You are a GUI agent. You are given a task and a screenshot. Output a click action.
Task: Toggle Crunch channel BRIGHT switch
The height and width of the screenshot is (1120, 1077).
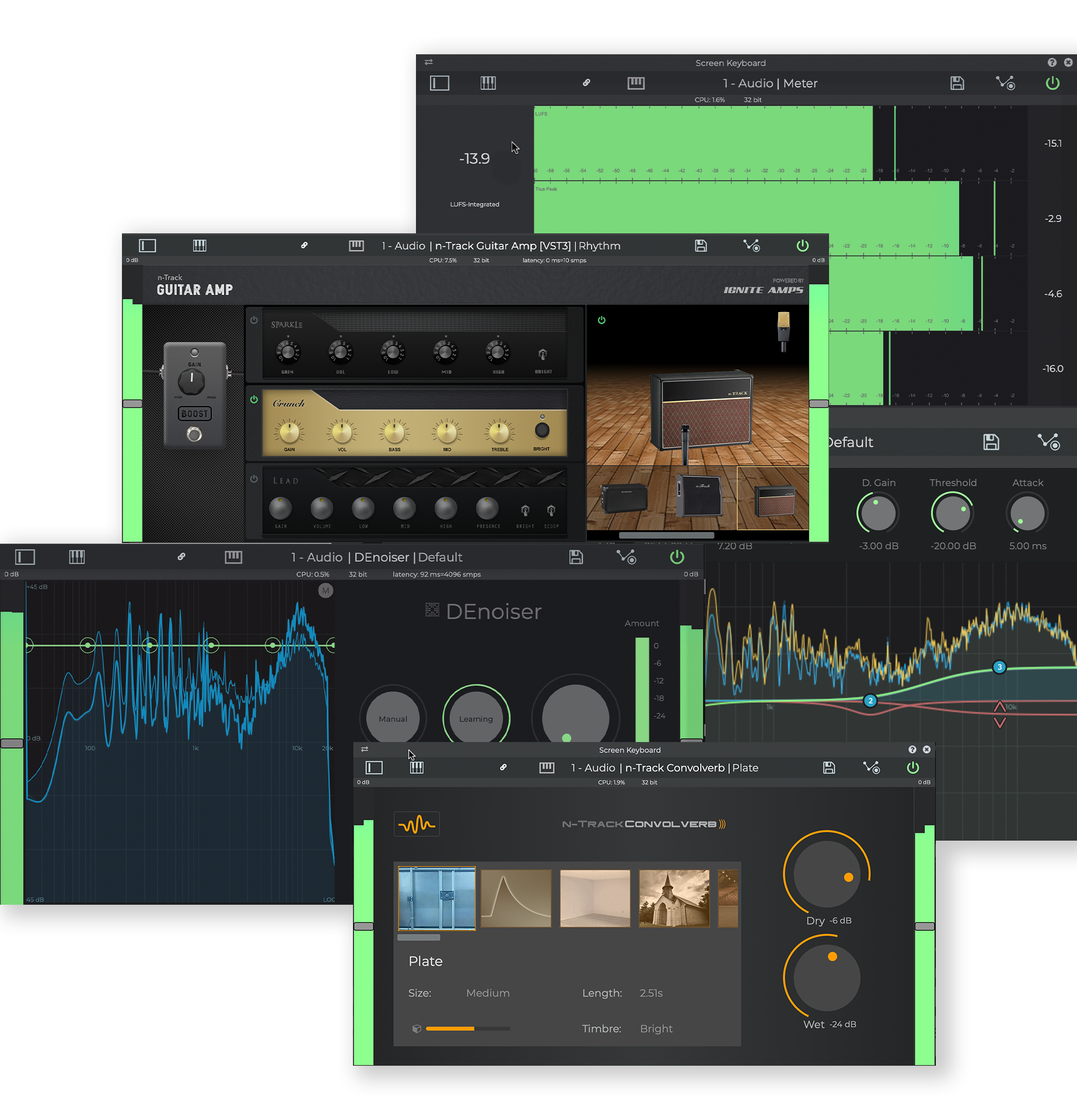tap(542, 430)
